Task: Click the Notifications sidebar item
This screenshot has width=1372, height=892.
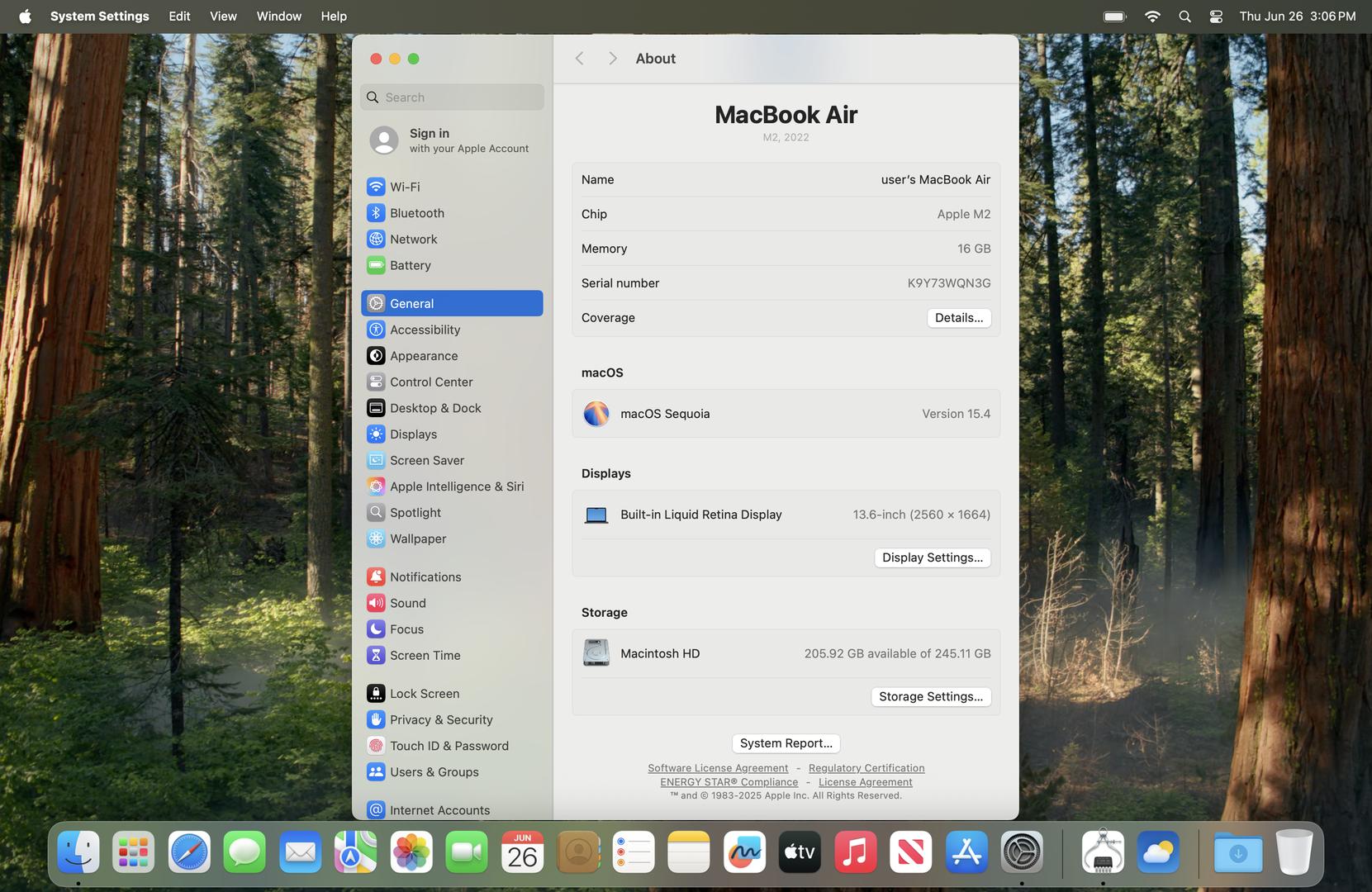Action: 425,576
